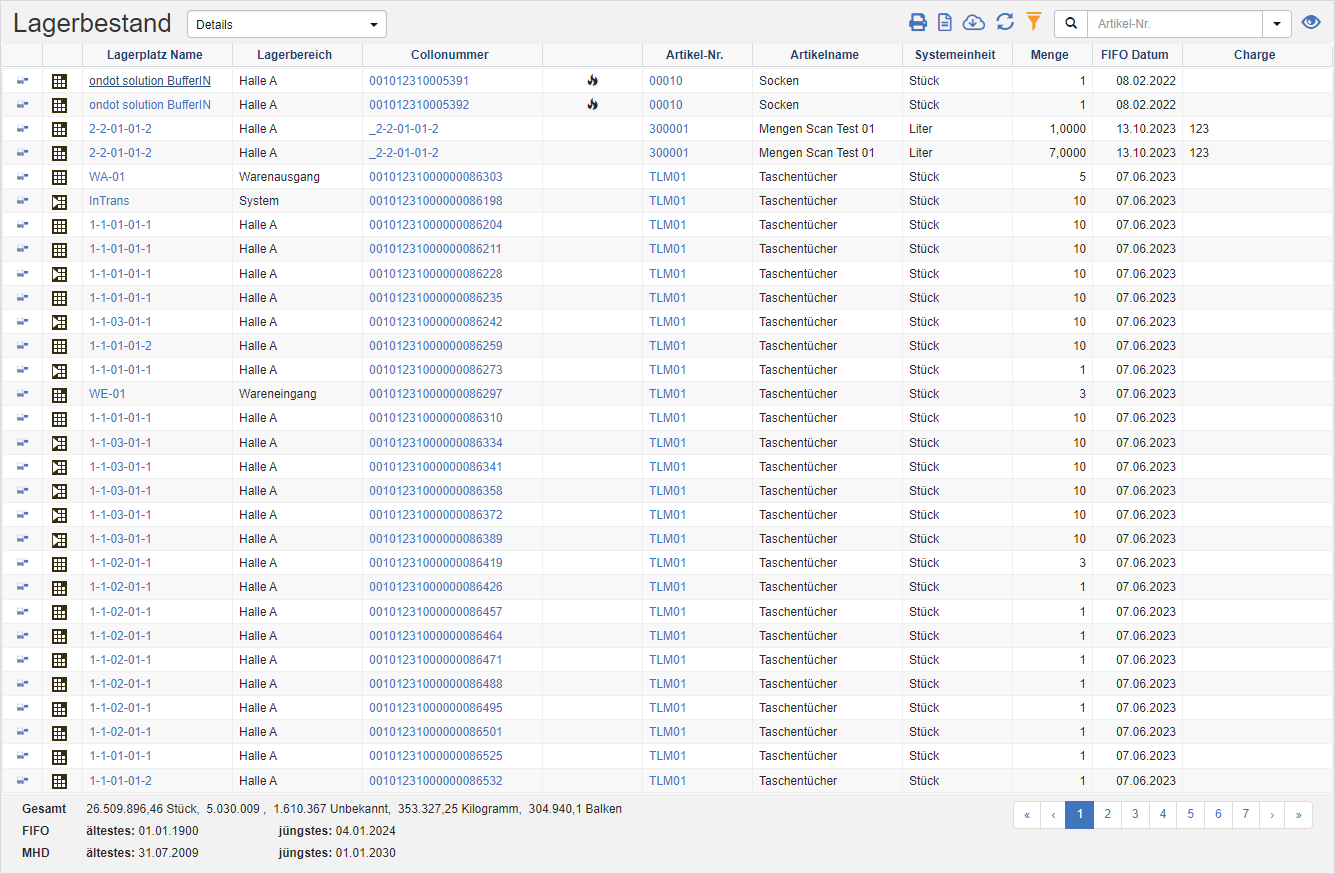The image size is (1335, 874).
Task: Click the forklift icon in the WA-01 row
Action: tap(22, 177)
